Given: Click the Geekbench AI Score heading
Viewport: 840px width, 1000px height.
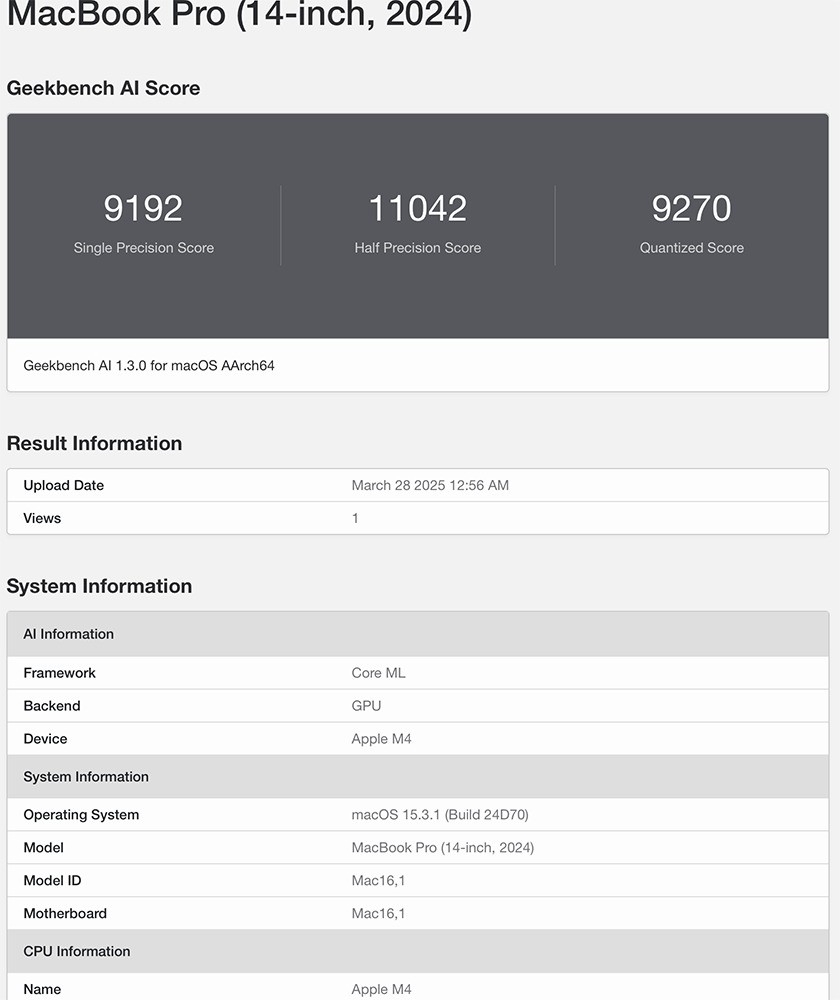Looking at the screenshot, I should [x=103, y=88].
